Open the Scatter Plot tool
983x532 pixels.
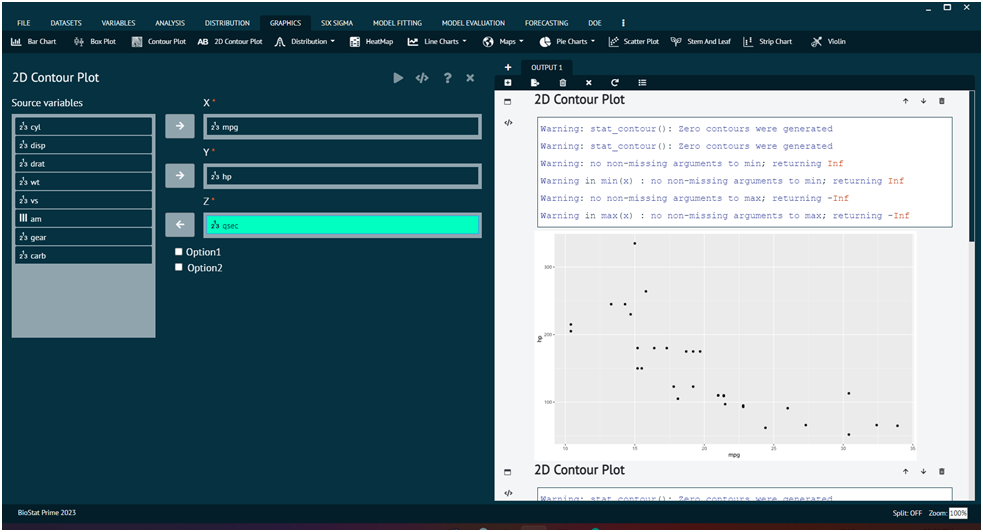(633, 41)
